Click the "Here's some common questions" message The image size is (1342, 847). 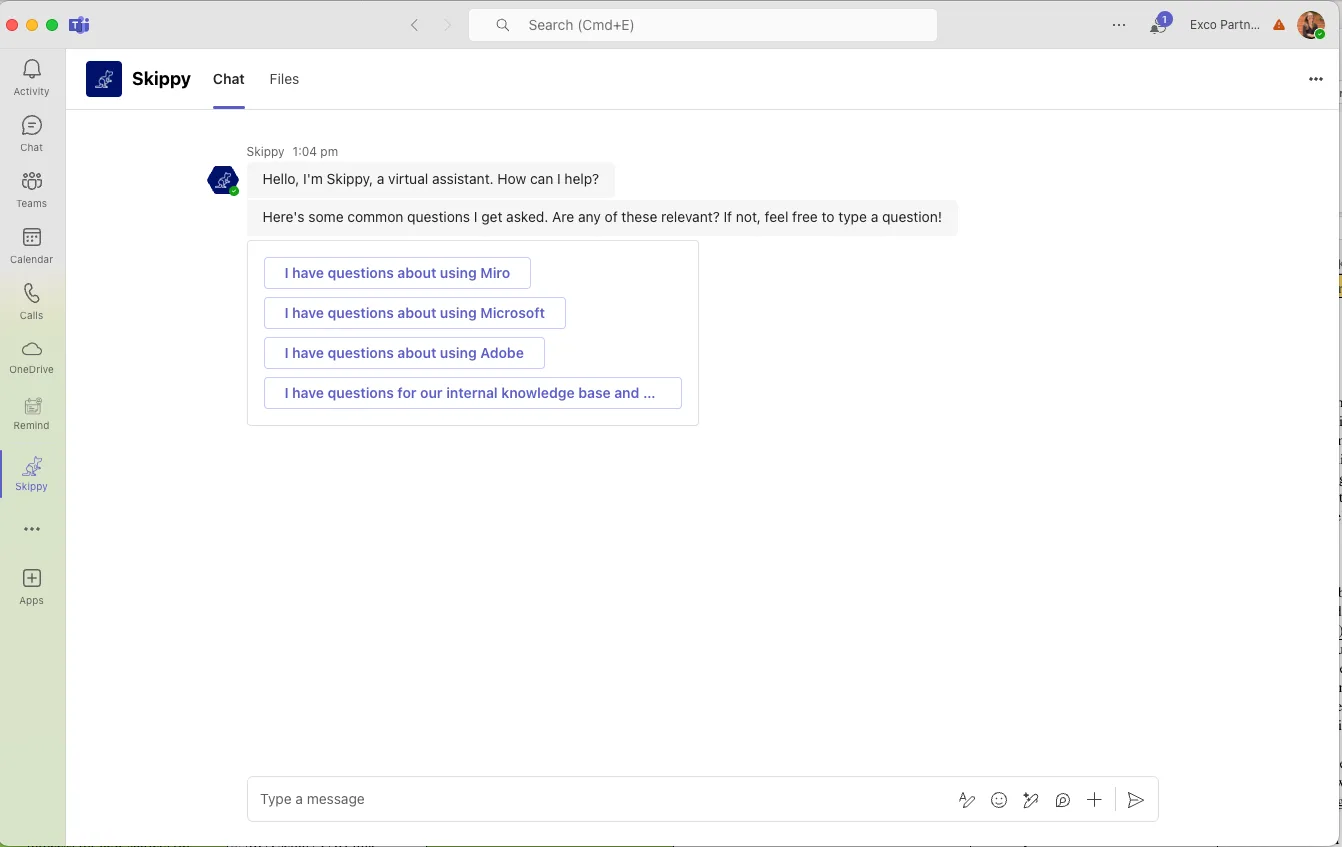602,218
